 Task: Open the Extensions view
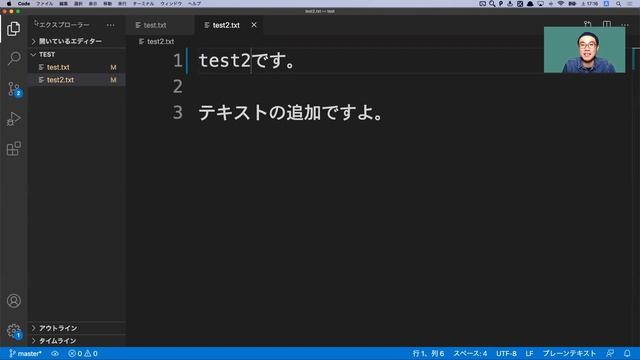point(13,149)
